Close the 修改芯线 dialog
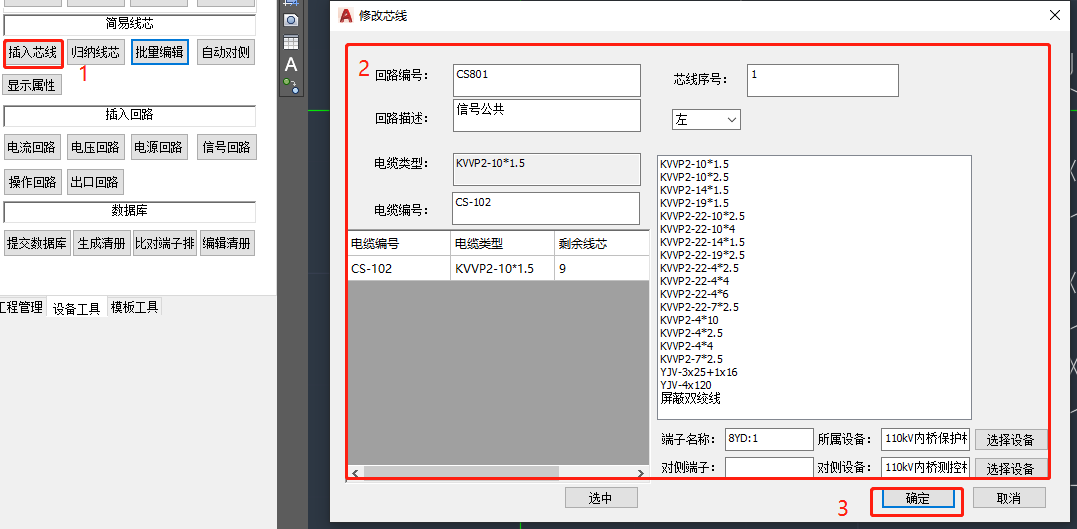 1054,15
